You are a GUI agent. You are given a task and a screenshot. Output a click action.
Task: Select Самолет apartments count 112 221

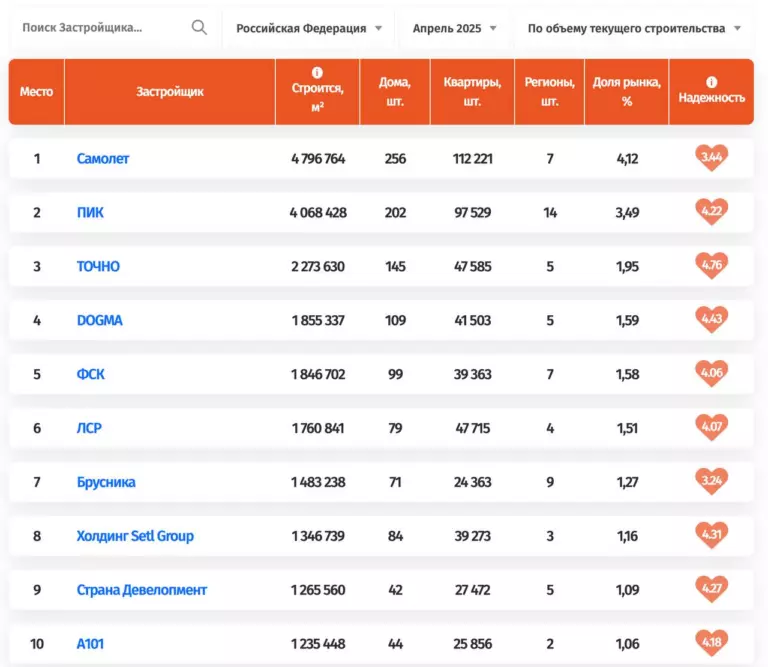click(x=473, y=159)
